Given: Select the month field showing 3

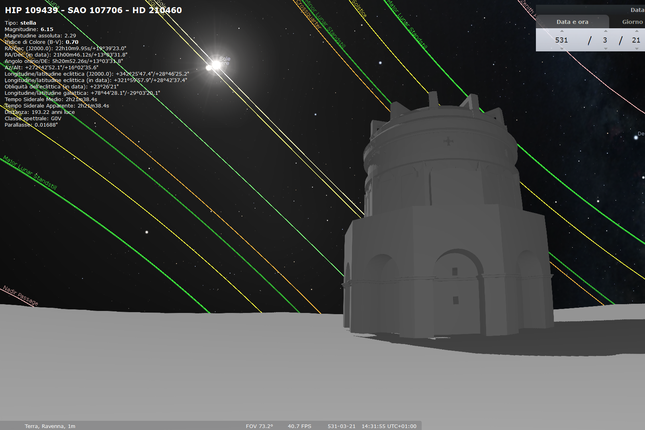Looking at the screenshot, I should pos(604,40).
